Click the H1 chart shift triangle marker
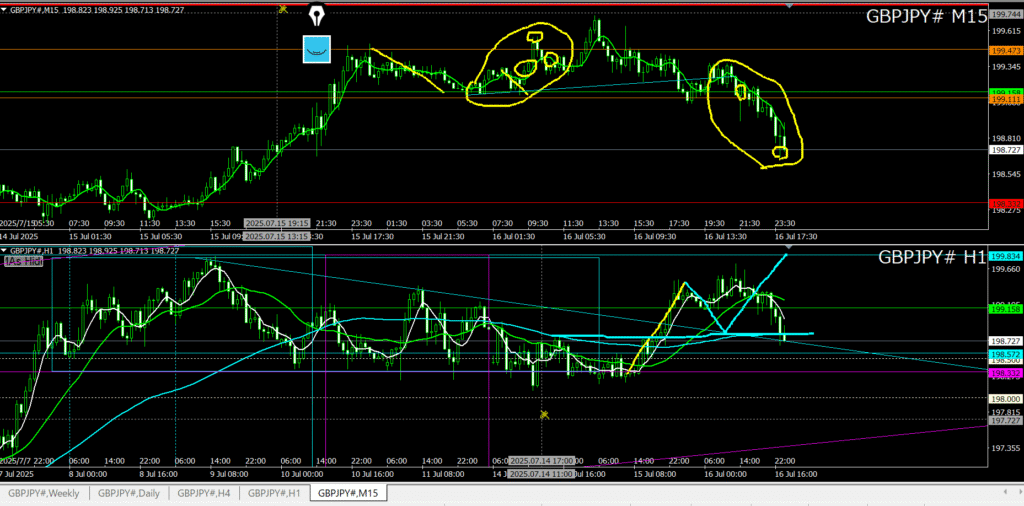This screenshot has width=1024, height=506. tap(789, 247)
